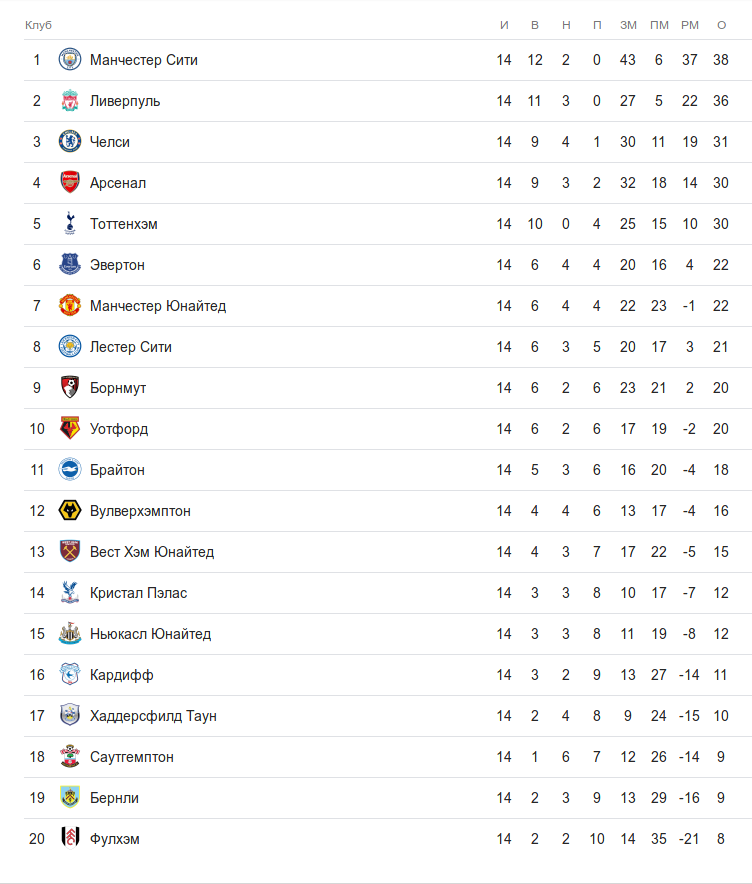752x884 pixels.
Task: Click the Wolverhampton wolf logo
Action: point(69,511)
